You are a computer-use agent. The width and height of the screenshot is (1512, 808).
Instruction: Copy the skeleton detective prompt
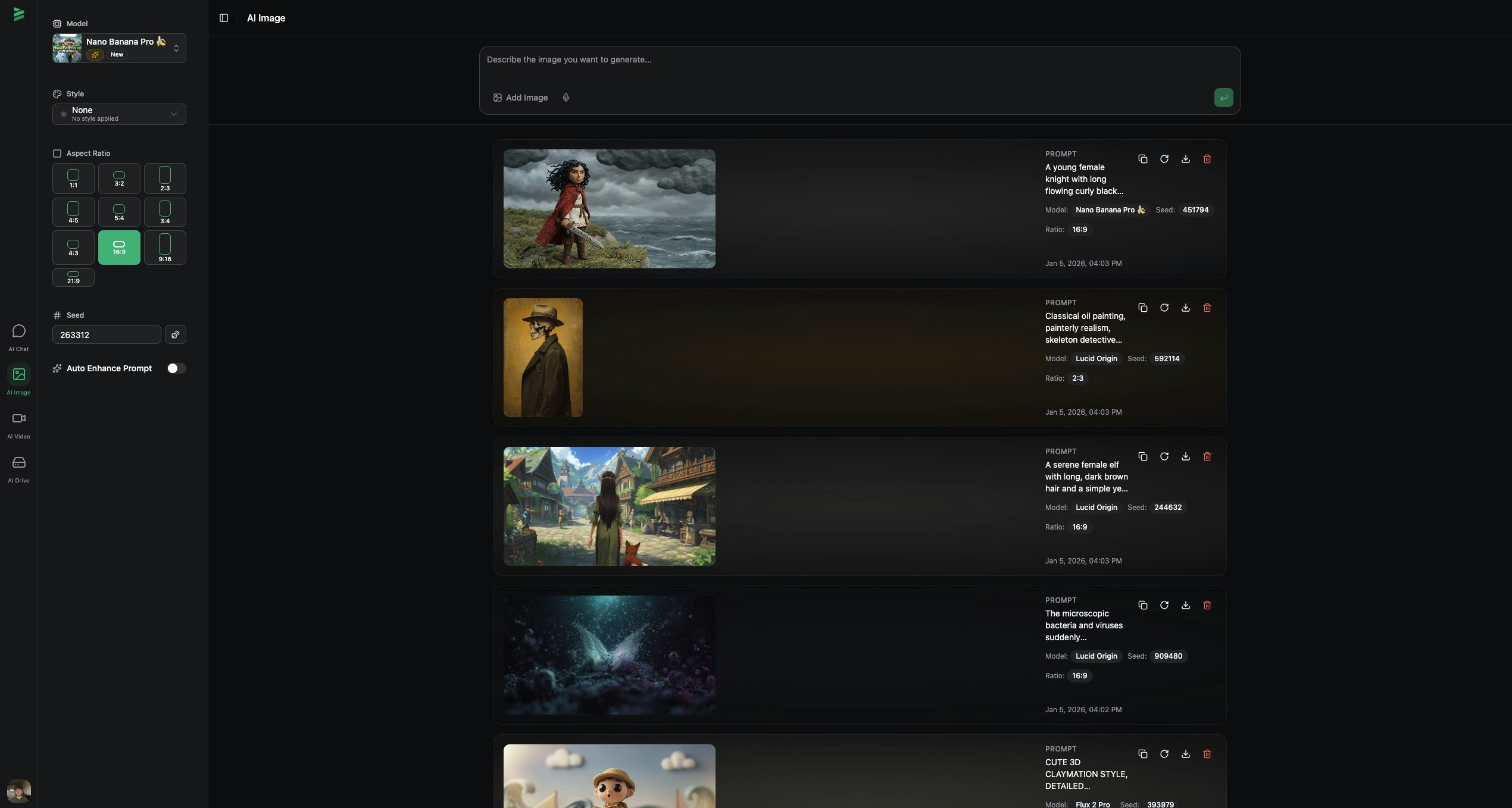click(1143, 308)
